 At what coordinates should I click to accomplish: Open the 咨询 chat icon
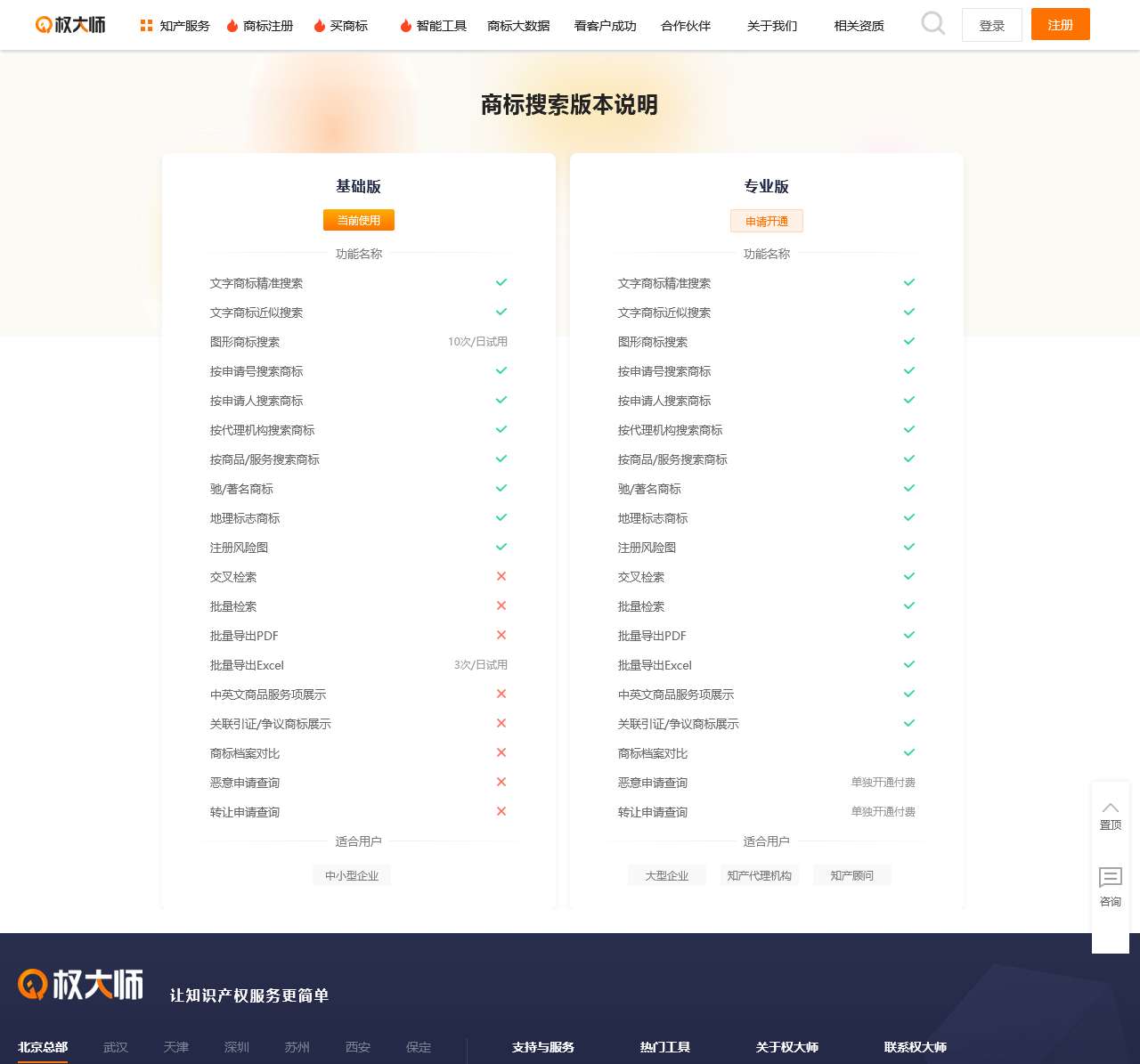[1110, 878]
